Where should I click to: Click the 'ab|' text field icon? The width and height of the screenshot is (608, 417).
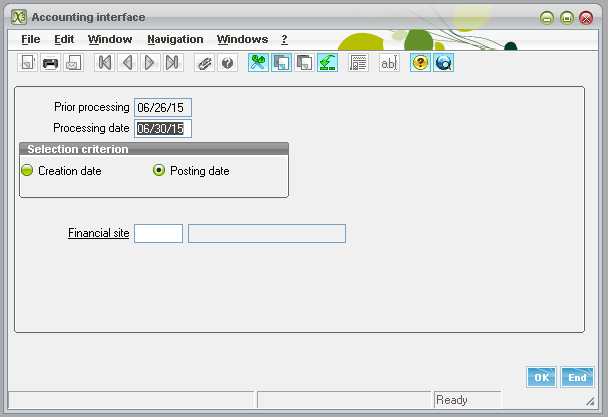coord(389,63)
